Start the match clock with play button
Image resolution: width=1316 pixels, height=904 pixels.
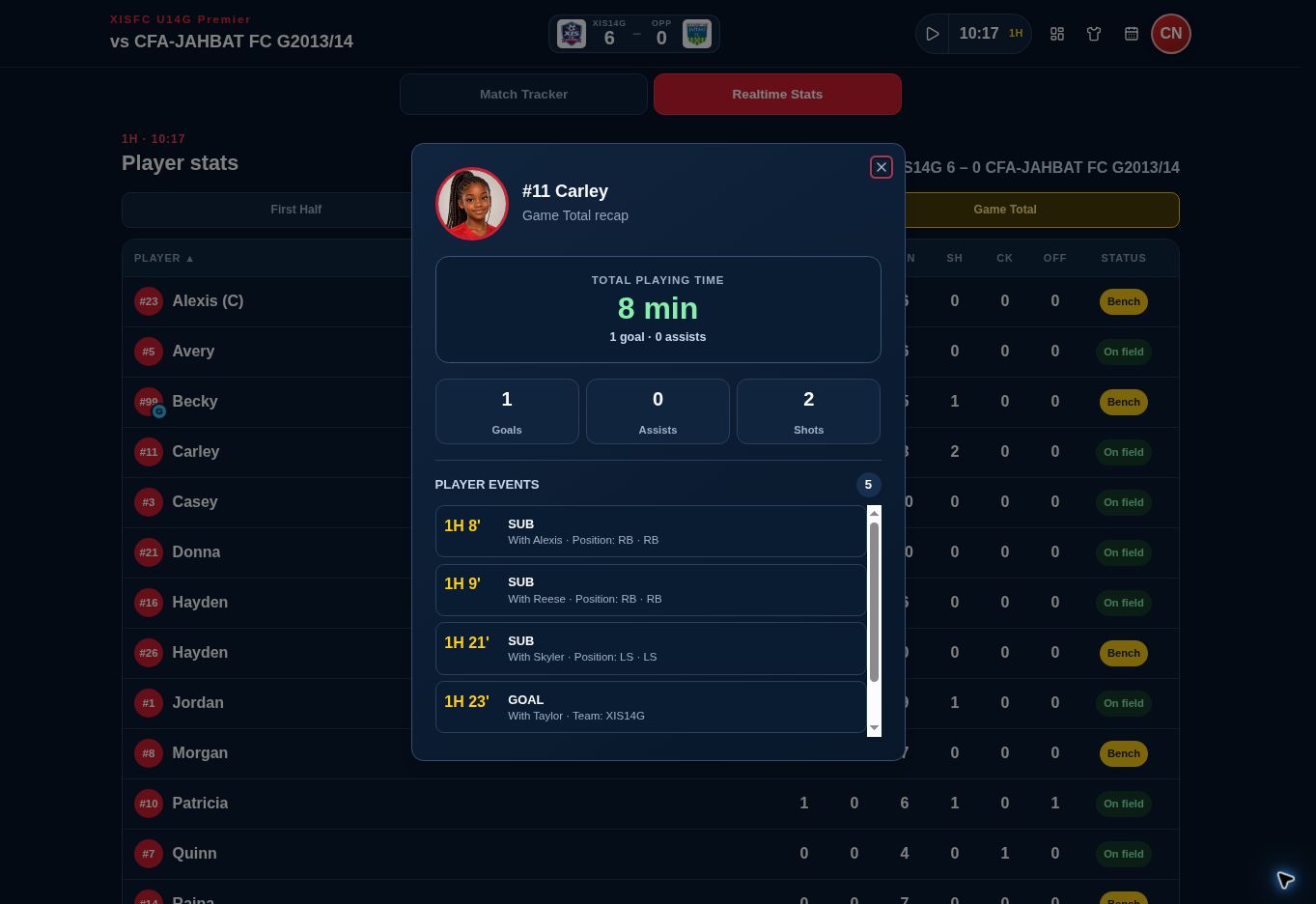point(933,34)
